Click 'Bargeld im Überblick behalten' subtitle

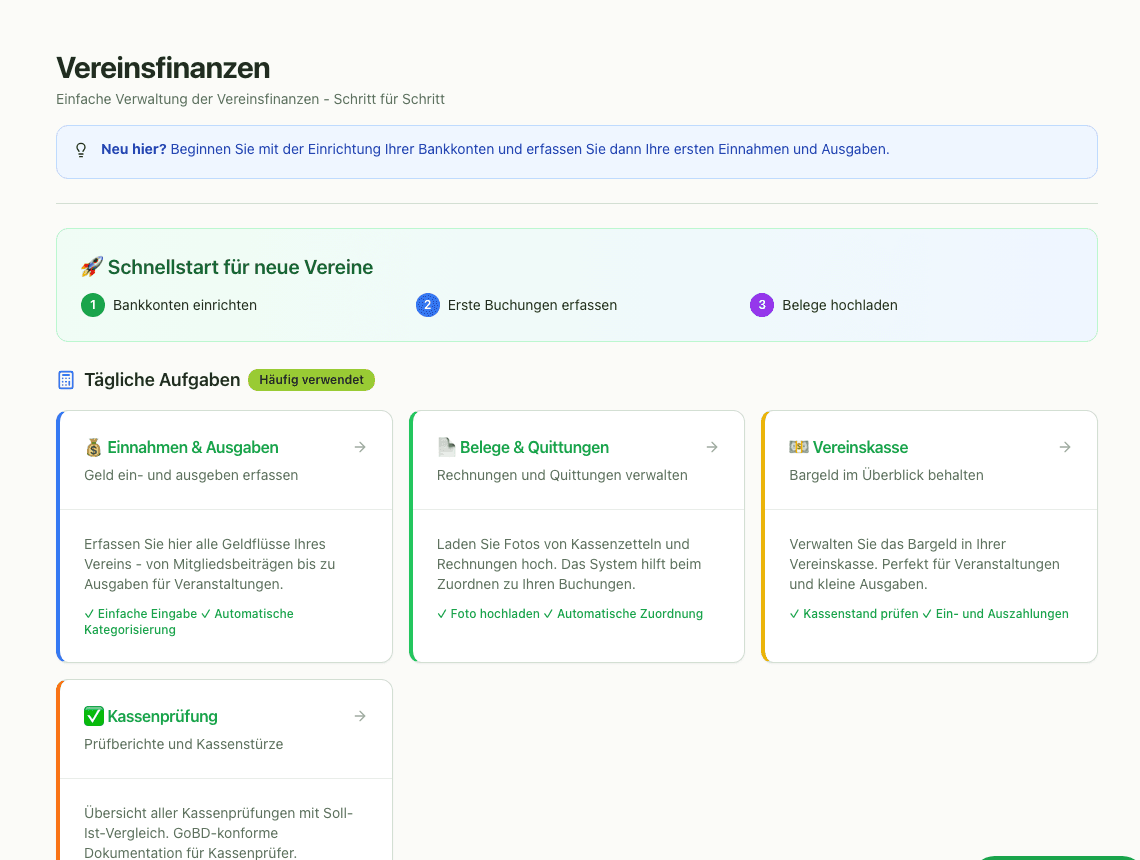pyautogui.click(x=886, y=475)
